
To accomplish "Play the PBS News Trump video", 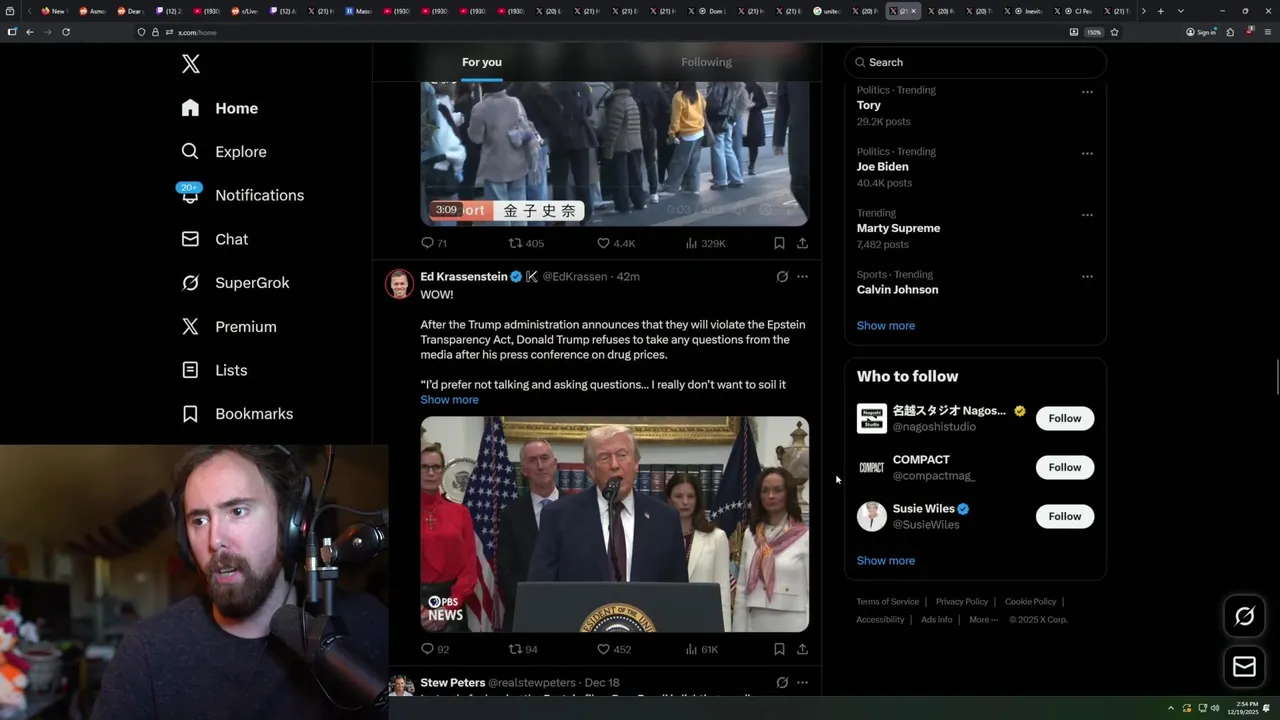I will [615, 524].
